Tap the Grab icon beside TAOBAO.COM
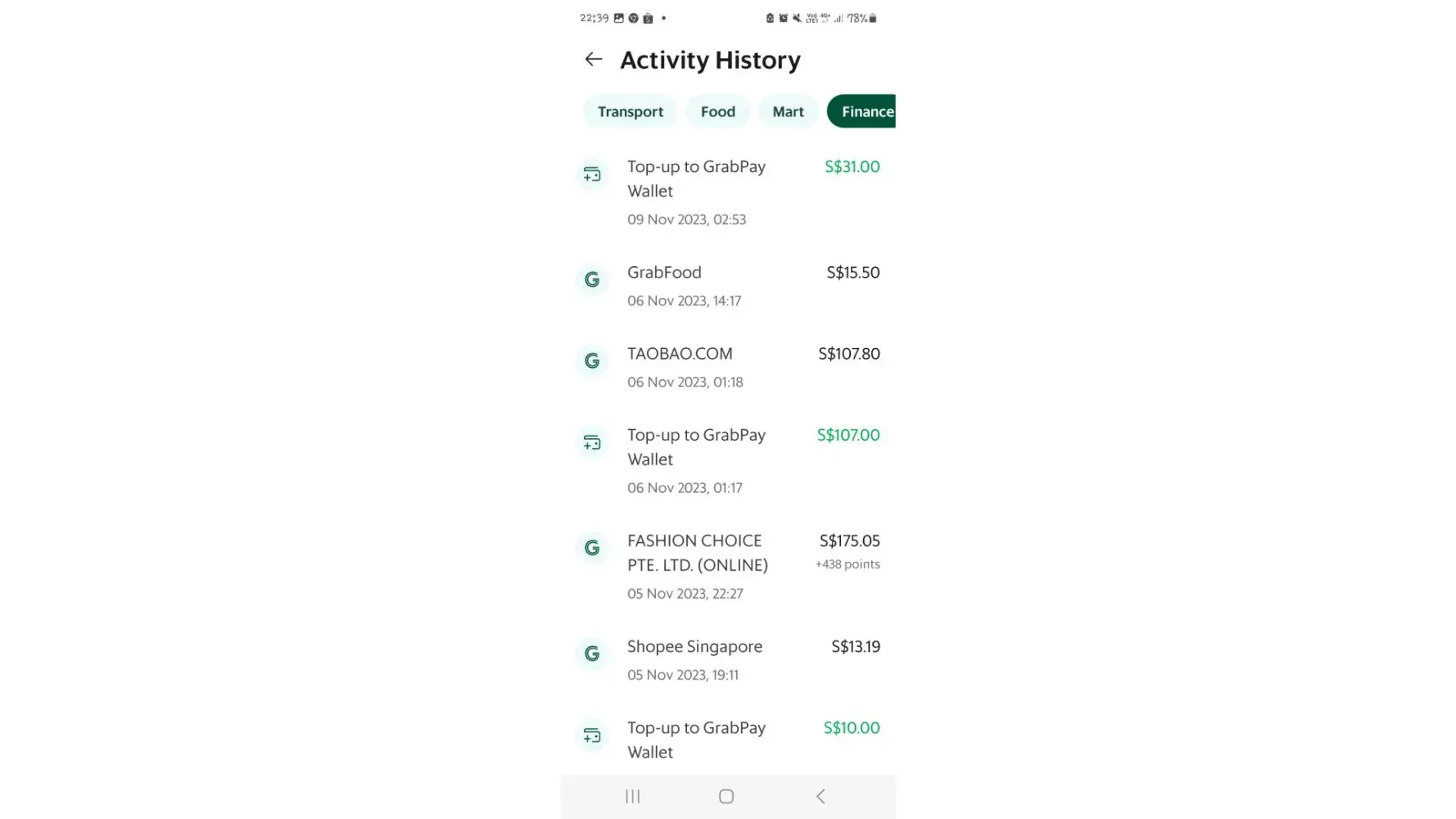This screenshot has height=819, width=1456. click(592, 361)
